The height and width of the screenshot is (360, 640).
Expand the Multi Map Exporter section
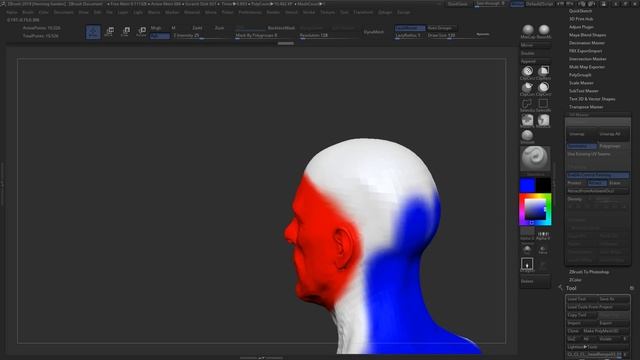pos(587,67)
